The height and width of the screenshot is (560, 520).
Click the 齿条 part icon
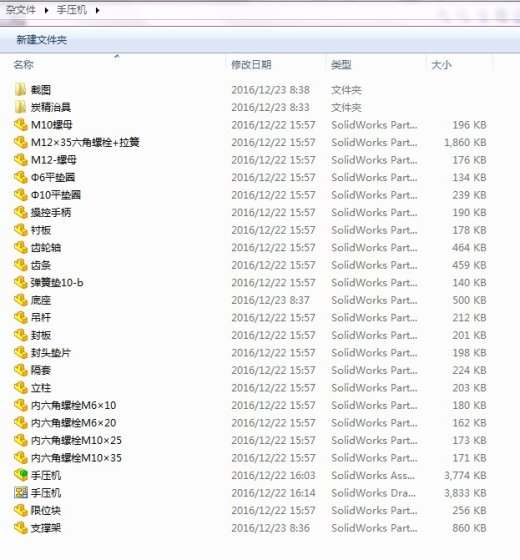[x=21, y=265]
